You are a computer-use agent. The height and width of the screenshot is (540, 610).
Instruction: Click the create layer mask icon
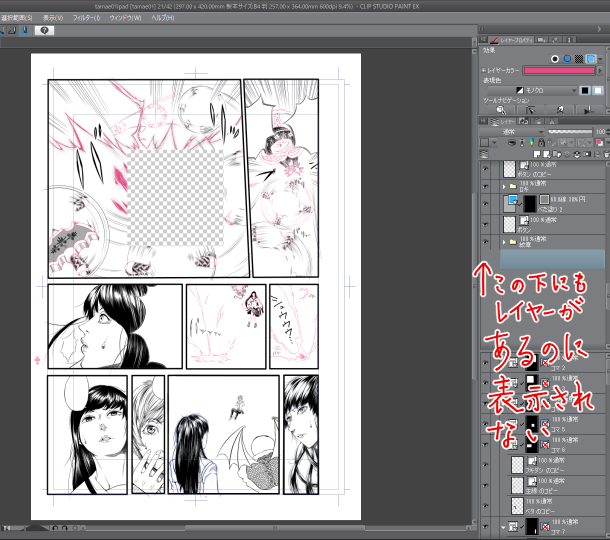tap(587, 154)
